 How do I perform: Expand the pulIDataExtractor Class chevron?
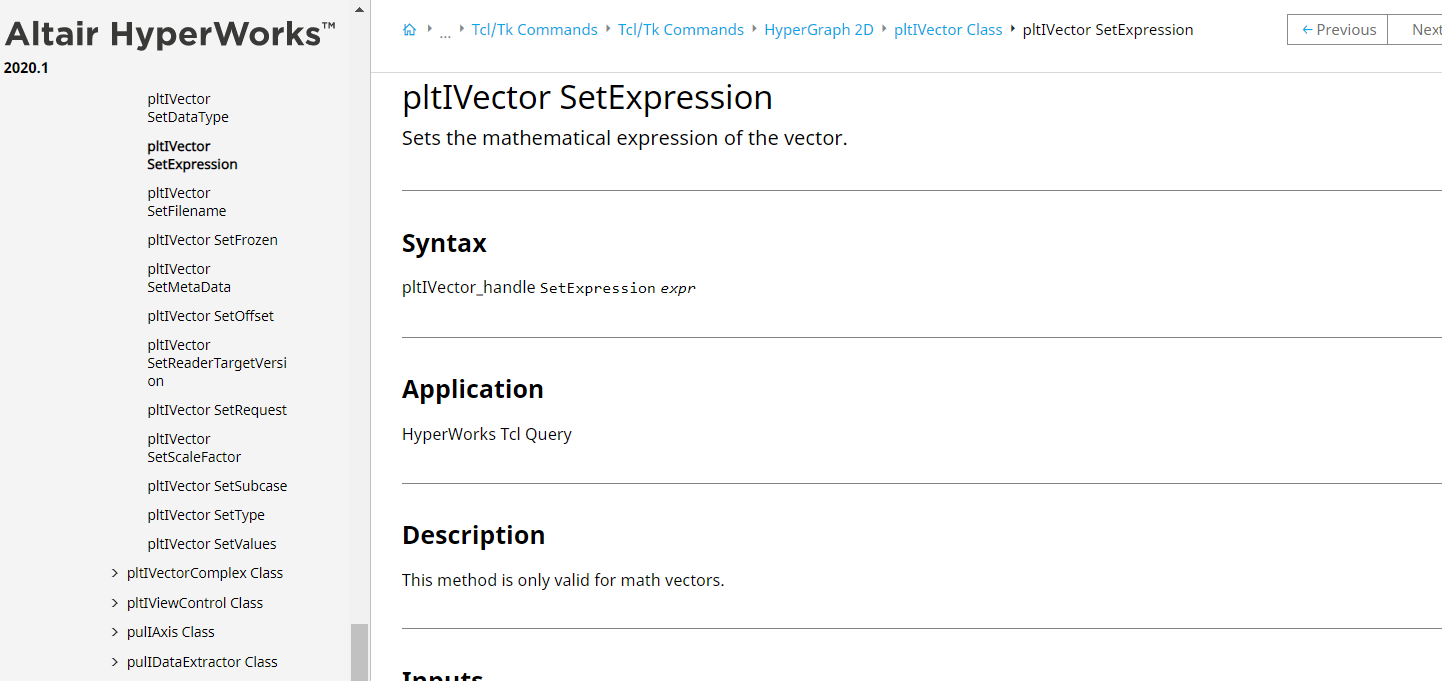pyautogui.click(x=114, y=662)
